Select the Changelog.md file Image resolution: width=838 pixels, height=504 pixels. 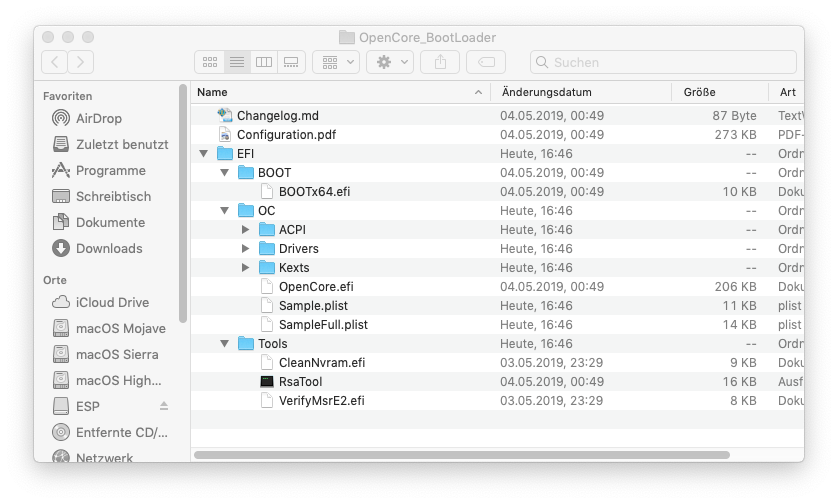[498, 115]
